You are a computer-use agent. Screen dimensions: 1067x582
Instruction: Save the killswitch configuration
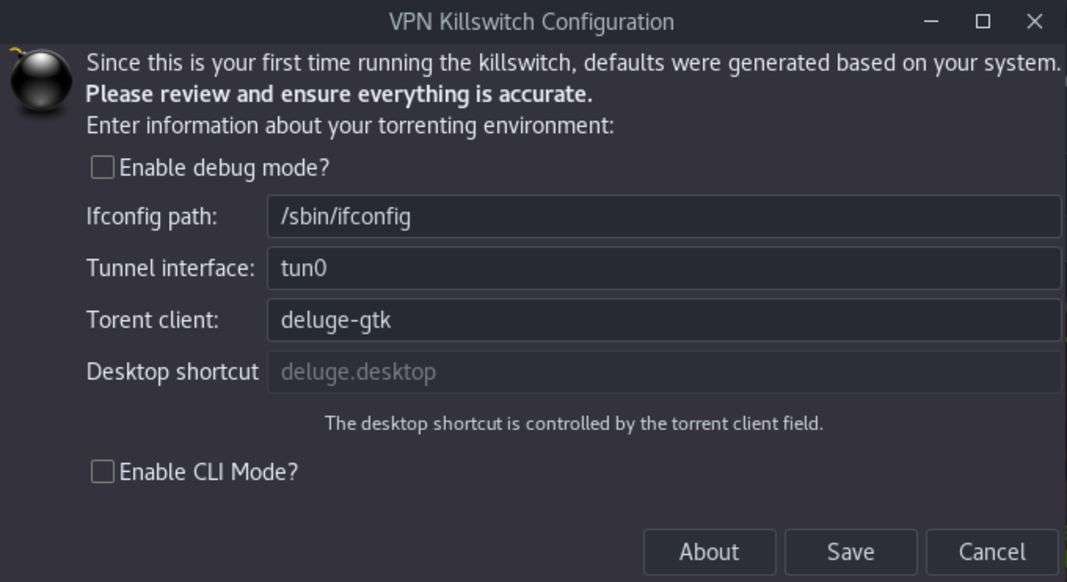pyautogui.click(x=851, y=552)
